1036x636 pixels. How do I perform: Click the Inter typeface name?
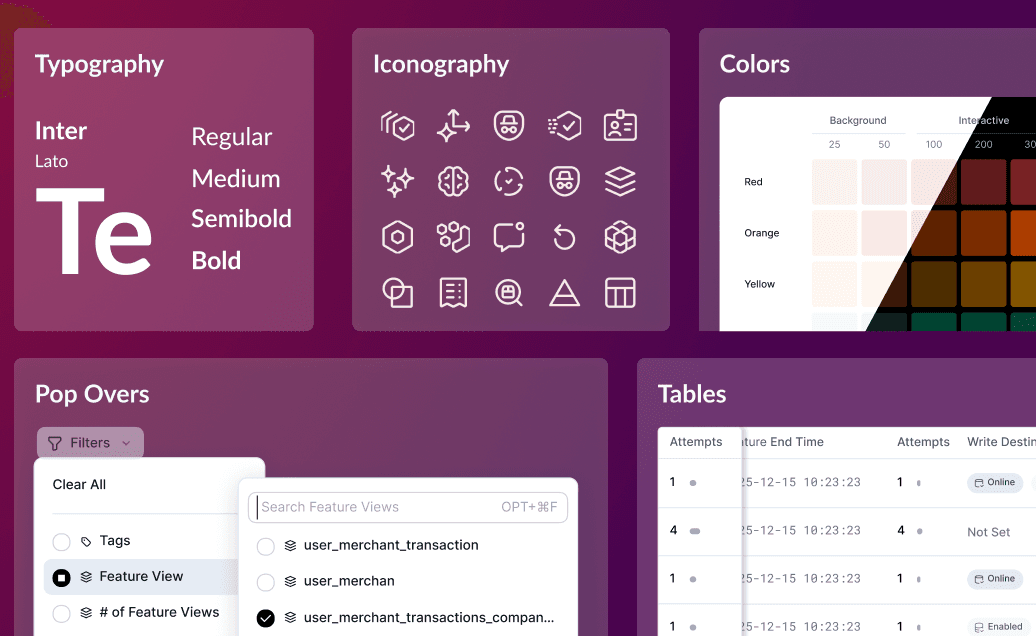pyautogui.click(x=61, y=131)
